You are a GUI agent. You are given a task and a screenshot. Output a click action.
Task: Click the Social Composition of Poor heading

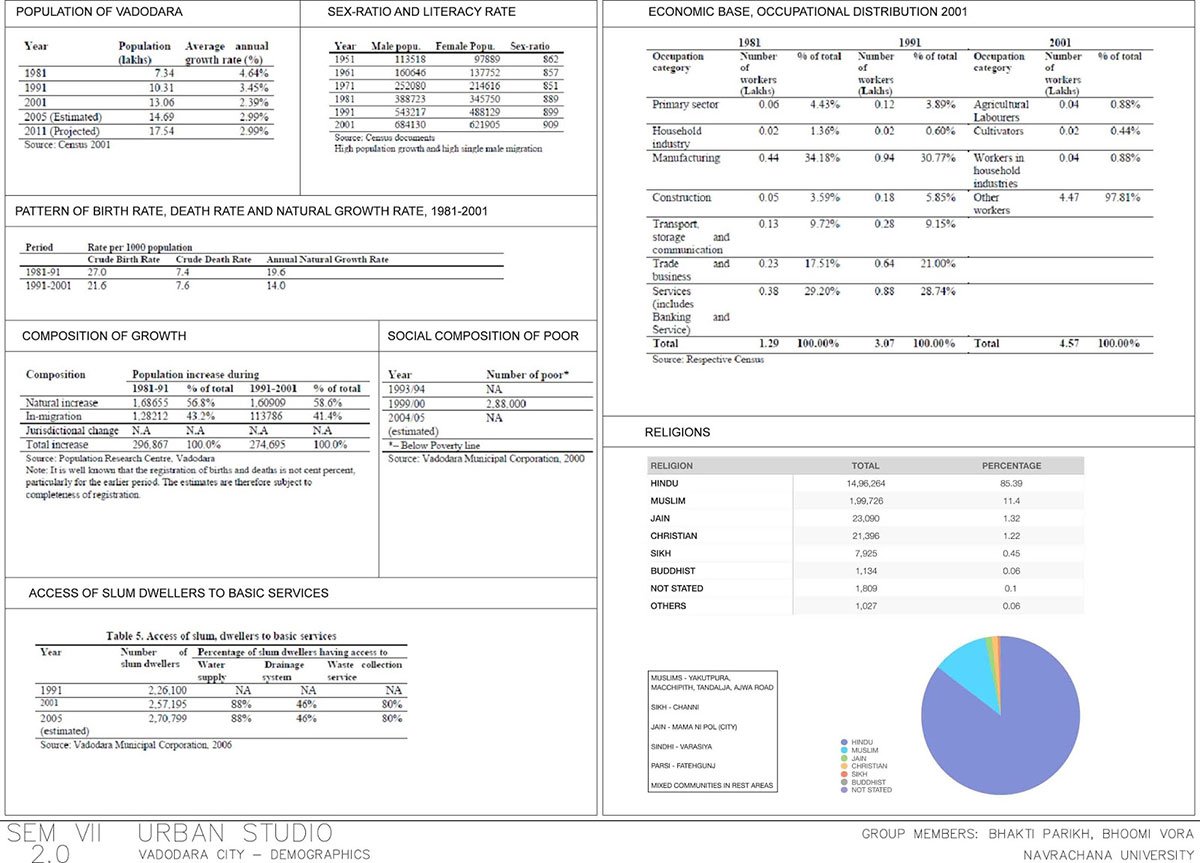tap(483, 336)
